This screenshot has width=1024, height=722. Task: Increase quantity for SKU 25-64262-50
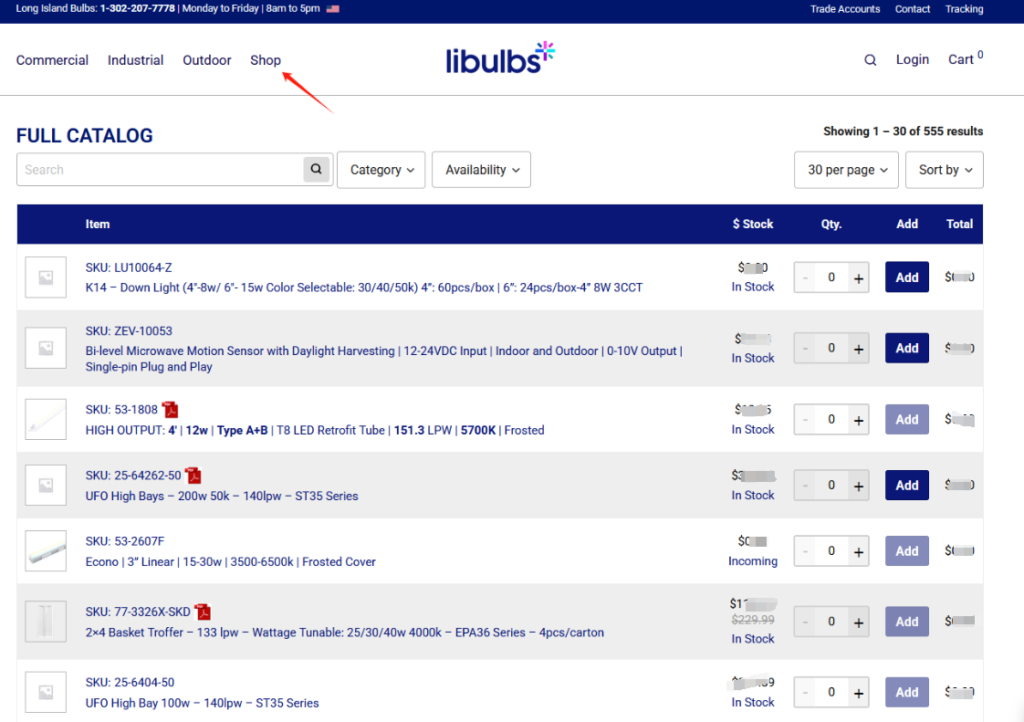point(858,486)
